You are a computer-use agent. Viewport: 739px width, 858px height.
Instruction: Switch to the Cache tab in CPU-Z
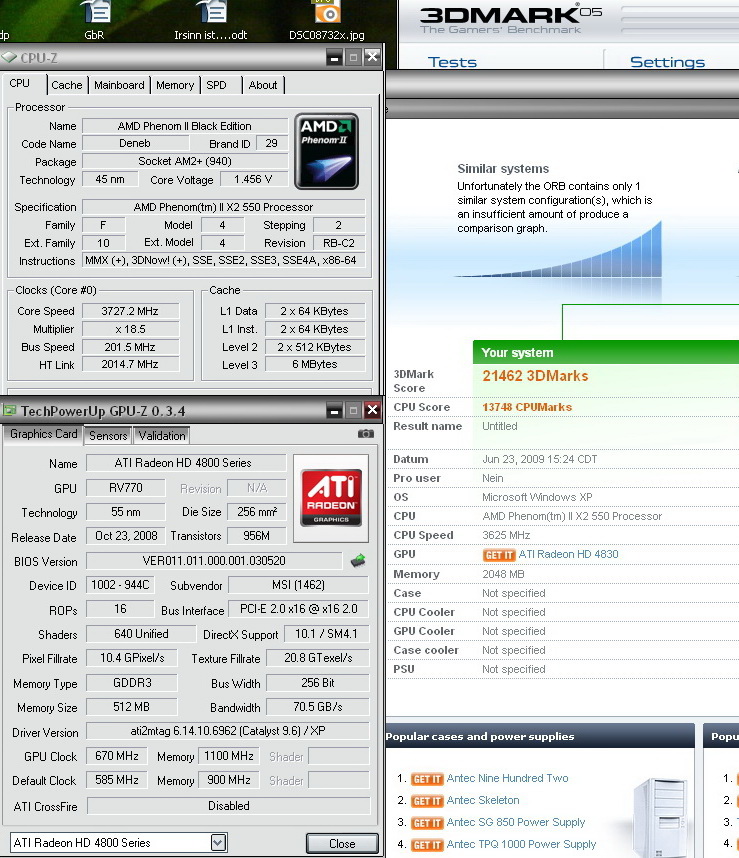click(x=67, y=85)
